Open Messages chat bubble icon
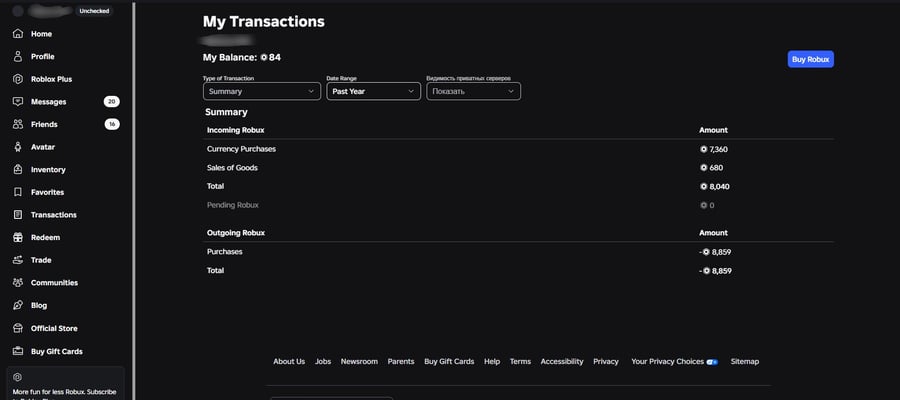The height and width of the screenshot is (400, 900). coord(18,102)
